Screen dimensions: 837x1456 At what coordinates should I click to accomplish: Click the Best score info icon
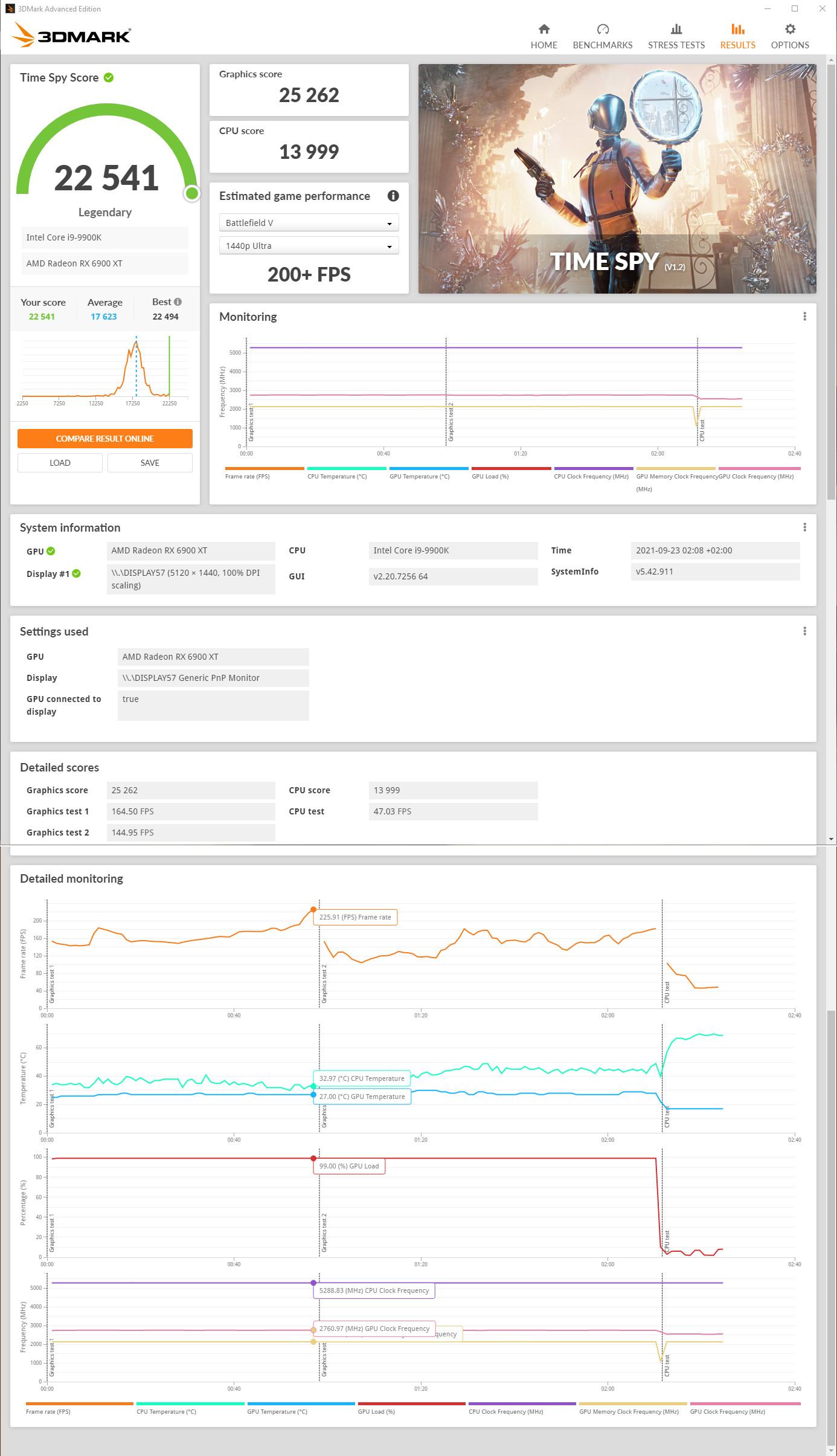pyautogui.click(x=178, y=302)
